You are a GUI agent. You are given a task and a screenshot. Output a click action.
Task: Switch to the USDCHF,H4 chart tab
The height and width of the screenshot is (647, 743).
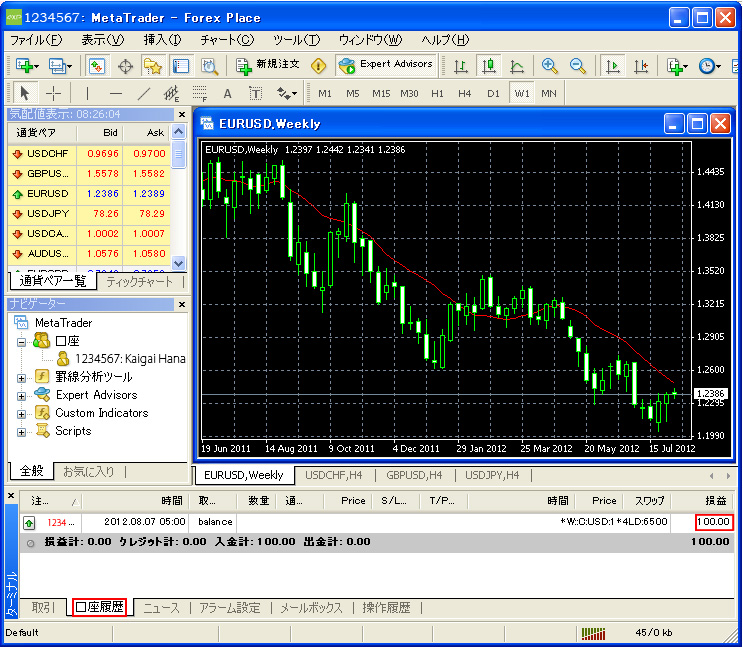pos(333,475)
